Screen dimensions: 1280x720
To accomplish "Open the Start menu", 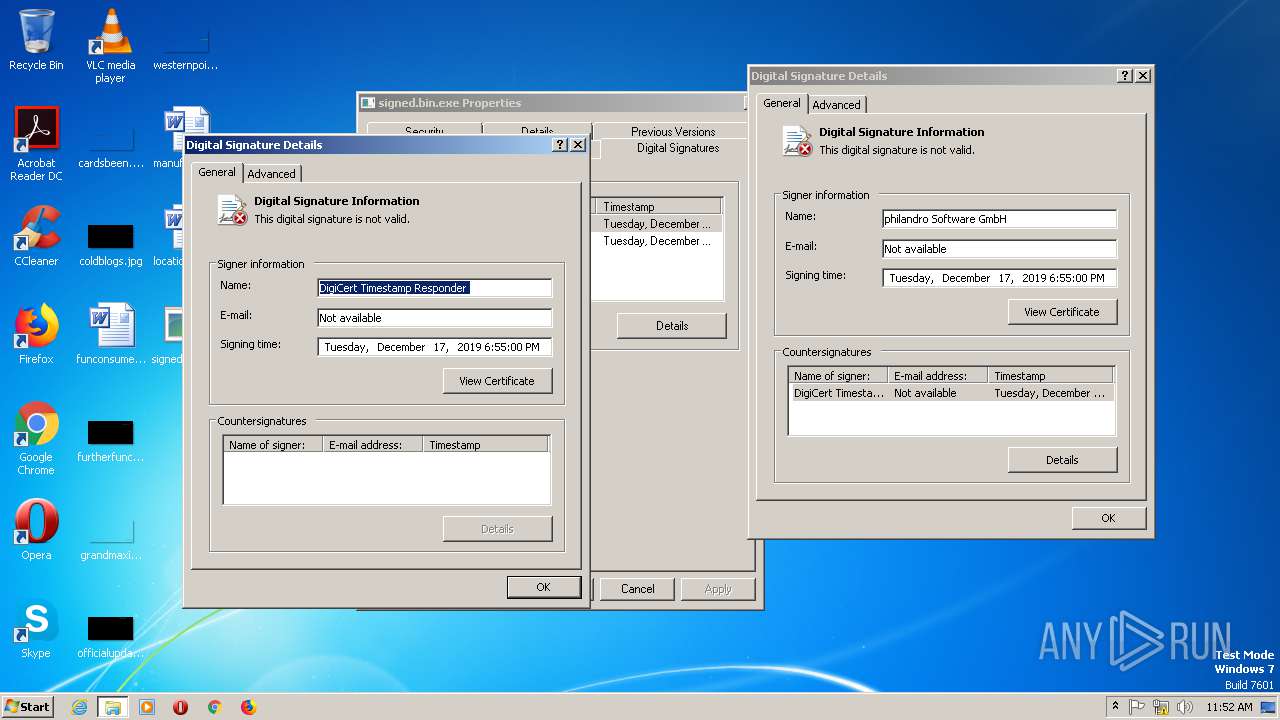I will point(27,706).
